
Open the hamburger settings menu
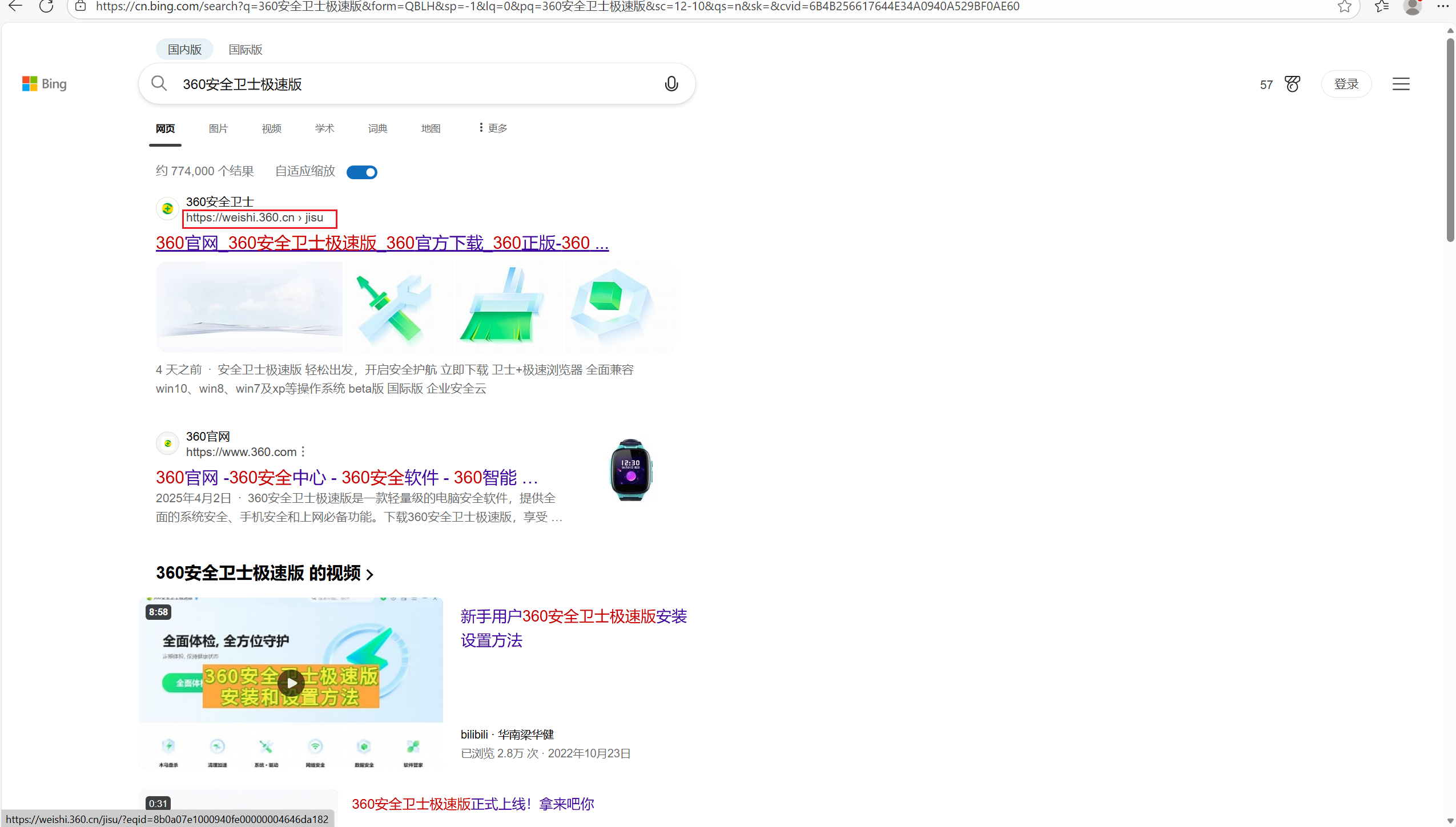point(1401,84)
